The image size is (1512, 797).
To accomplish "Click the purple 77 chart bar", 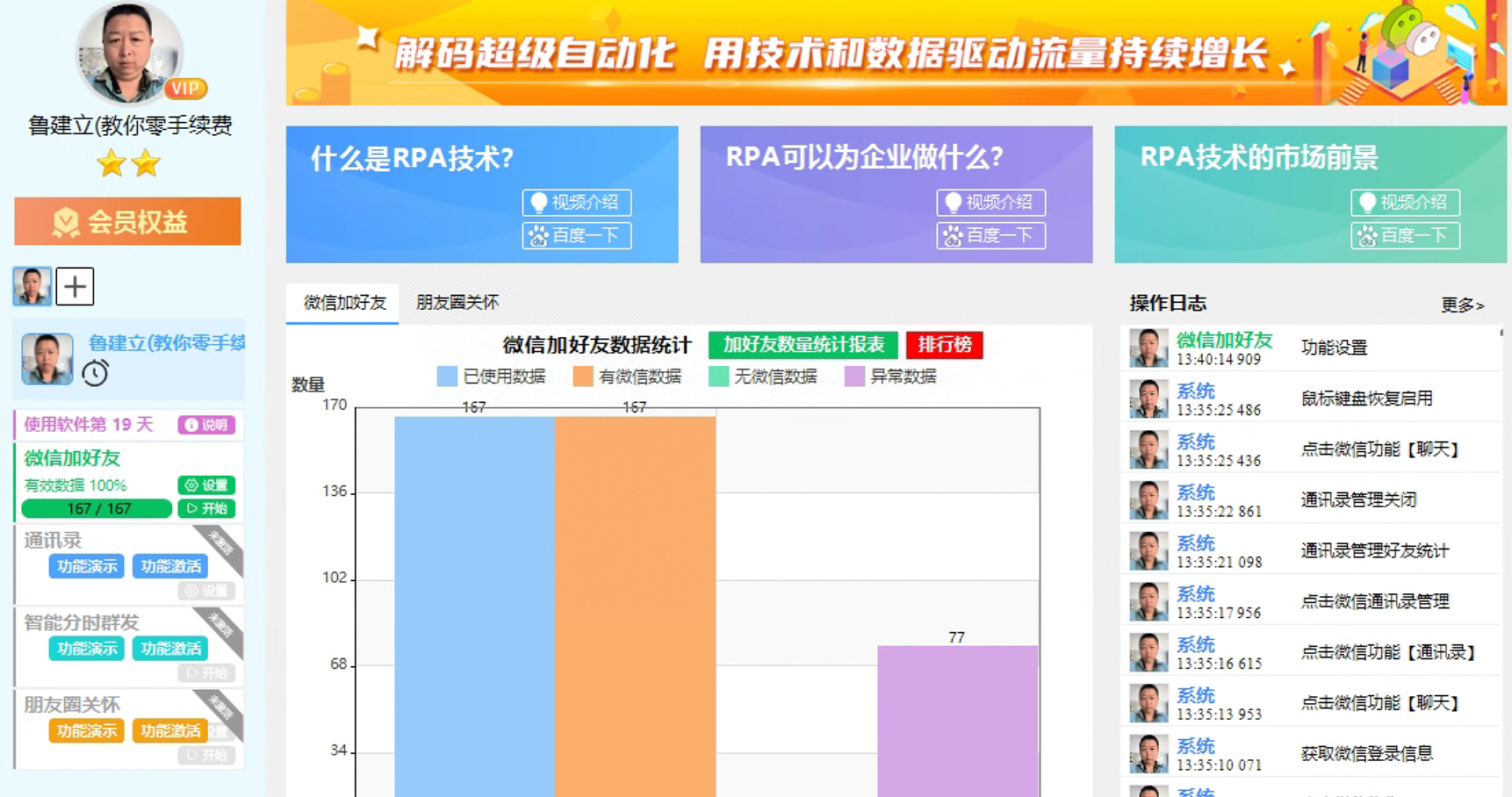I will point(957,721).
